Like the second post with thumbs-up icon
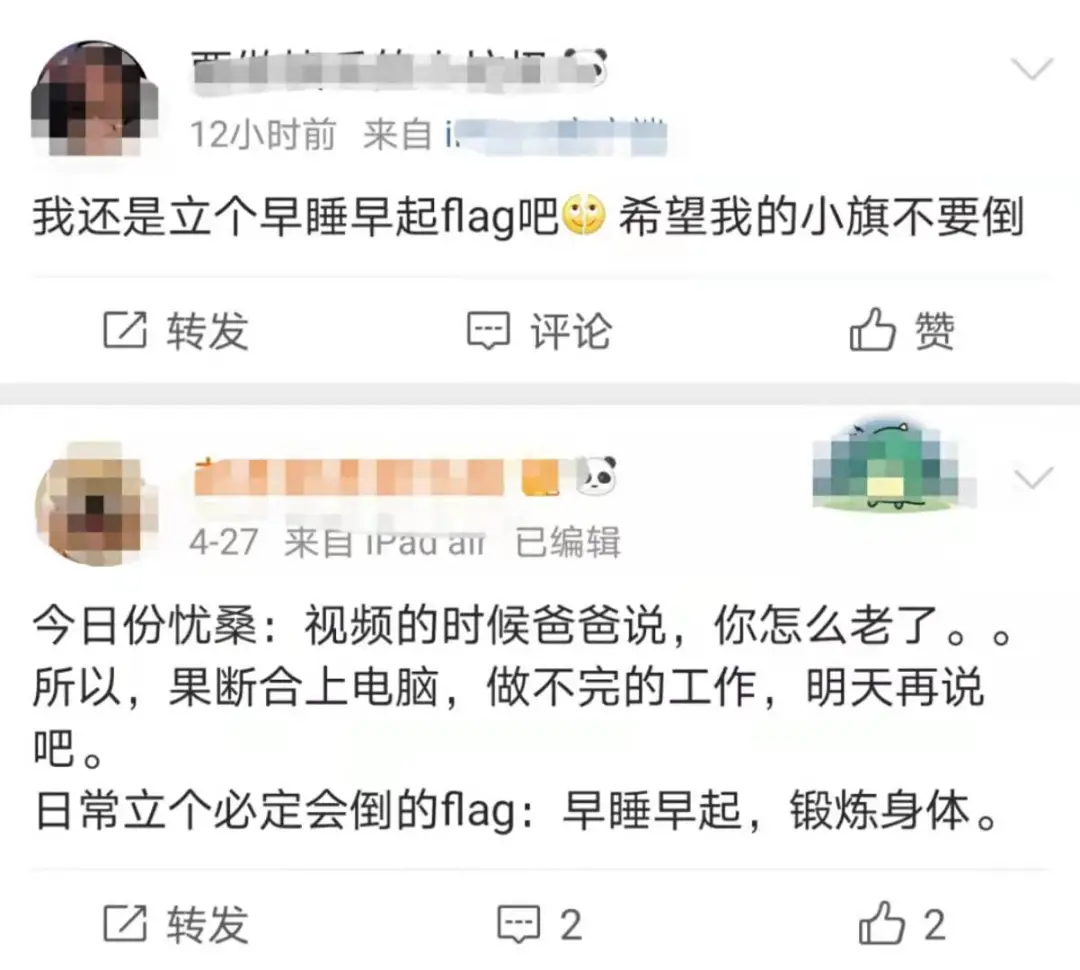 point(882,922)
